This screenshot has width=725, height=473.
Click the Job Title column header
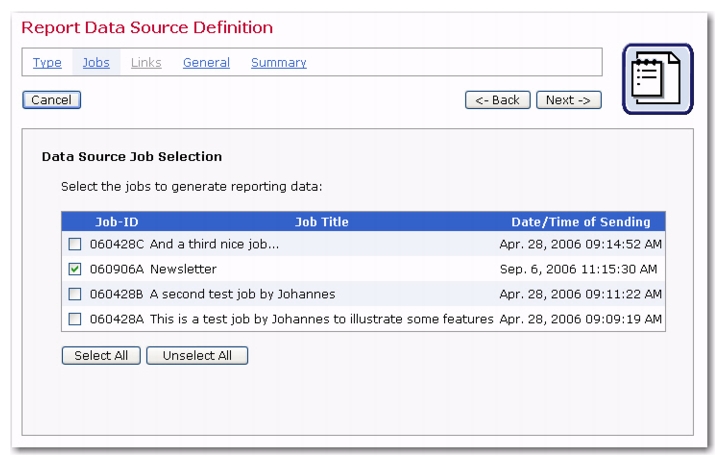point(322,222)
